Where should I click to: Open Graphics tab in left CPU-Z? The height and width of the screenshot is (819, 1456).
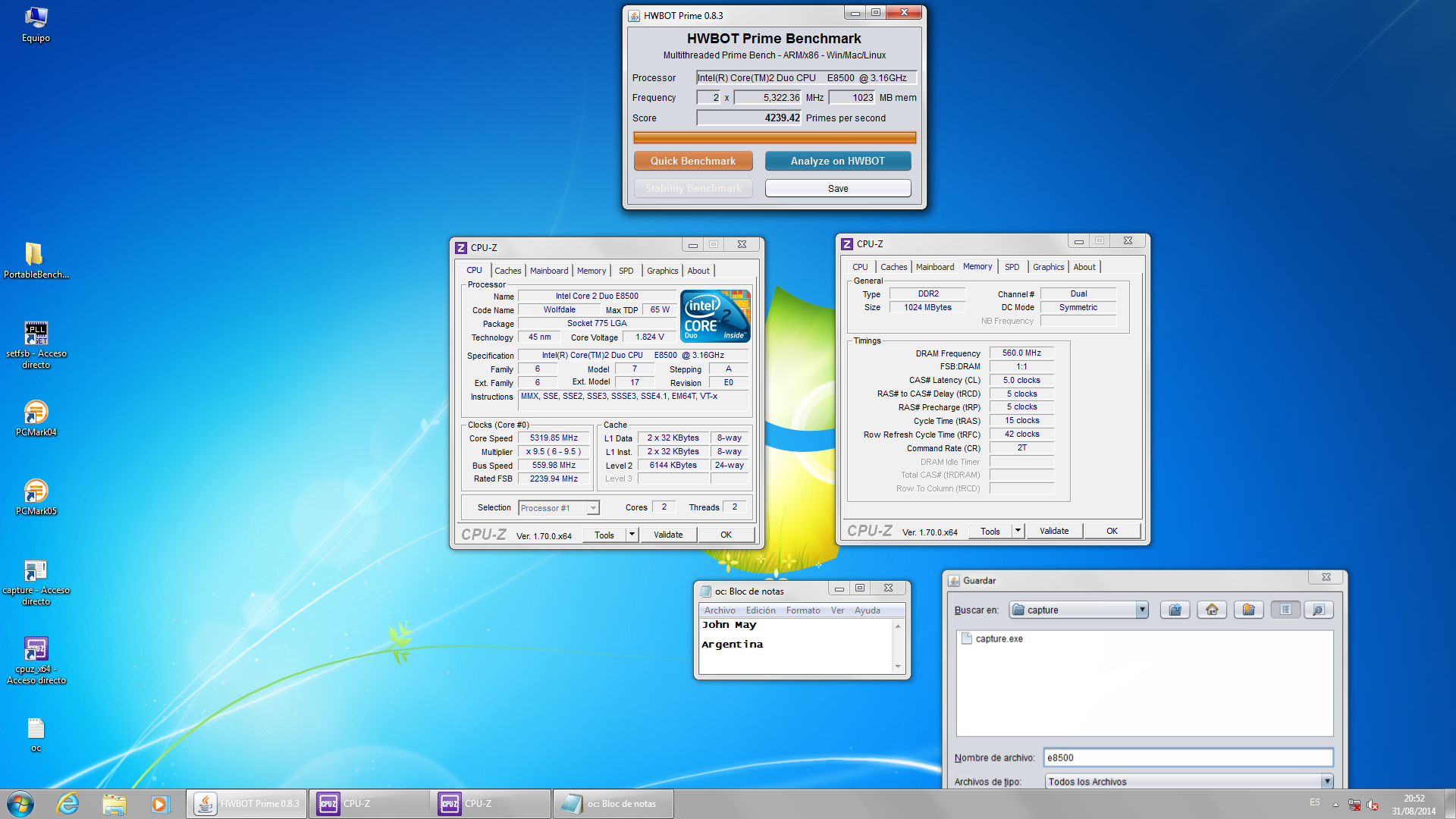pyautogui.click(x=662, y=271)
